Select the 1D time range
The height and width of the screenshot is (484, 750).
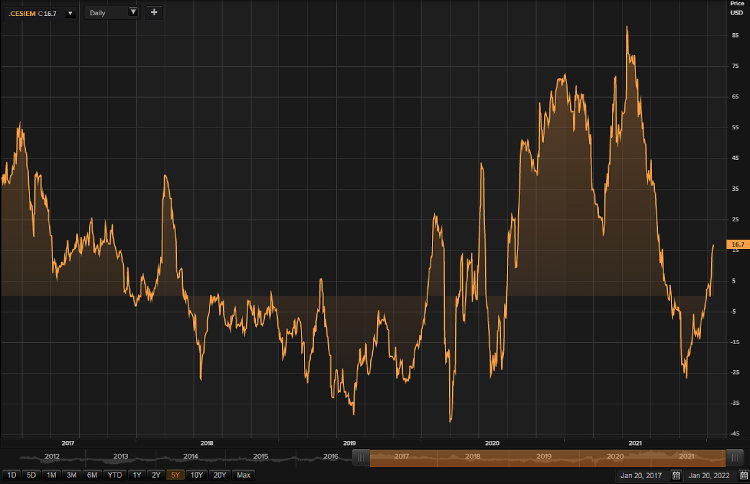coord(11,475)
